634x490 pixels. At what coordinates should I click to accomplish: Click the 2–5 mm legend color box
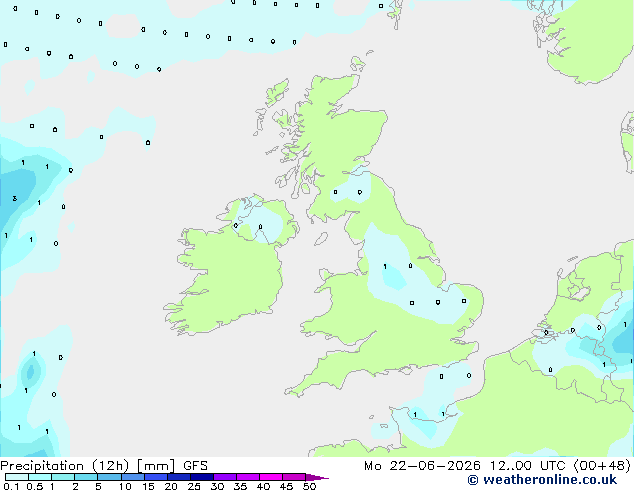86,477
